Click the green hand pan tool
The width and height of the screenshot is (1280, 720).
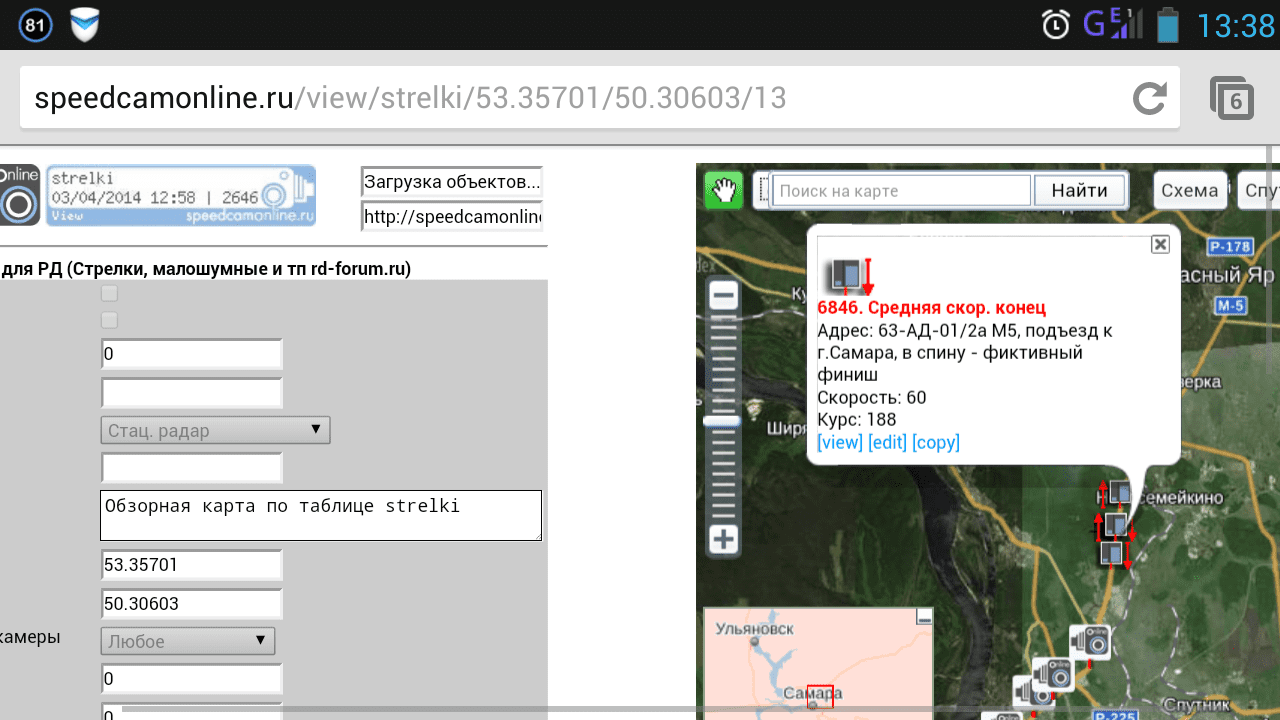(723, 190)
